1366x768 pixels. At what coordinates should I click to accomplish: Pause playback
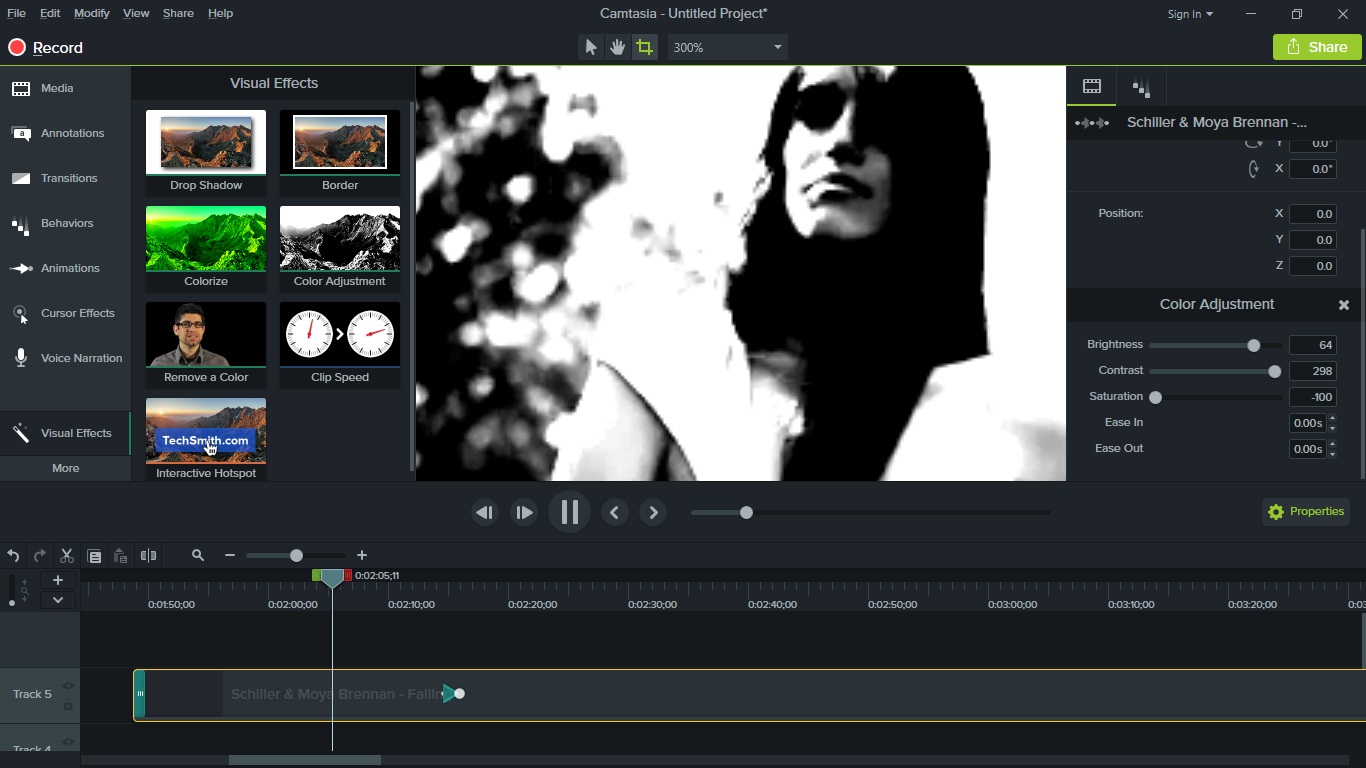[x=569, y=512]
